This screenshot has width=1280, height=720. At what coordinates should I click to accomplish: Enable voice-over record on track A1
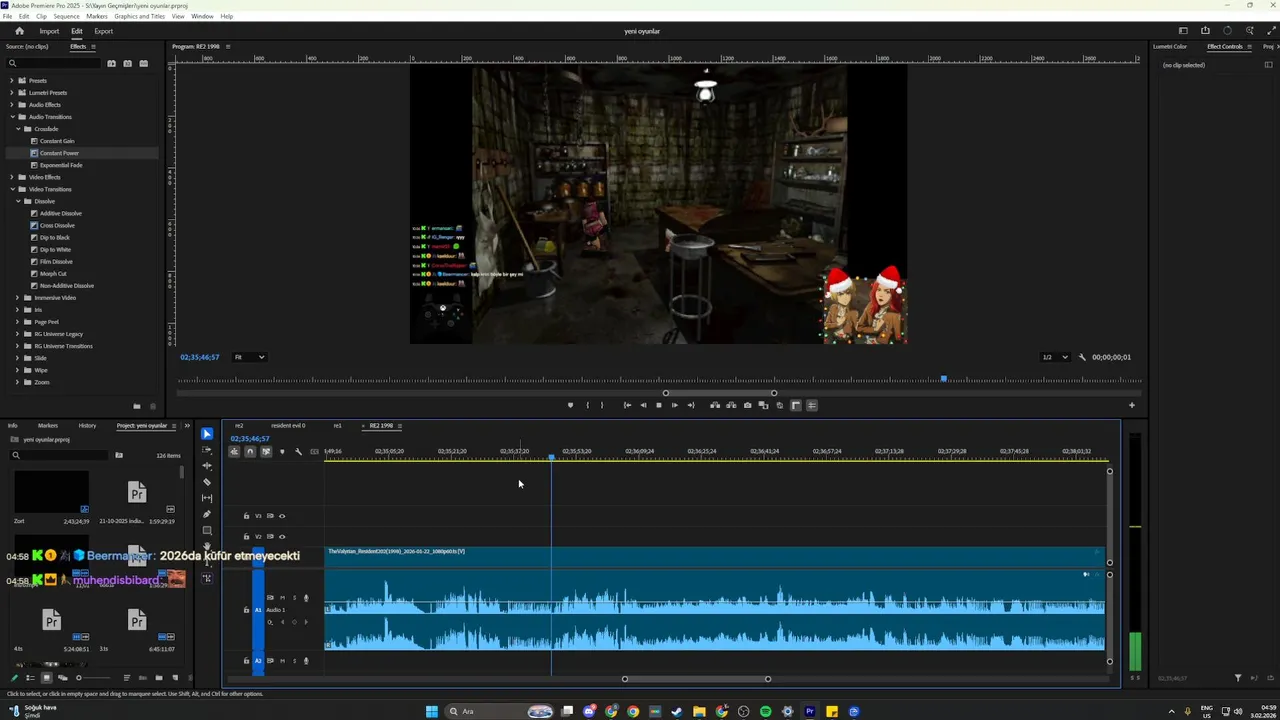pyautogui.click(x=306, y=598)
